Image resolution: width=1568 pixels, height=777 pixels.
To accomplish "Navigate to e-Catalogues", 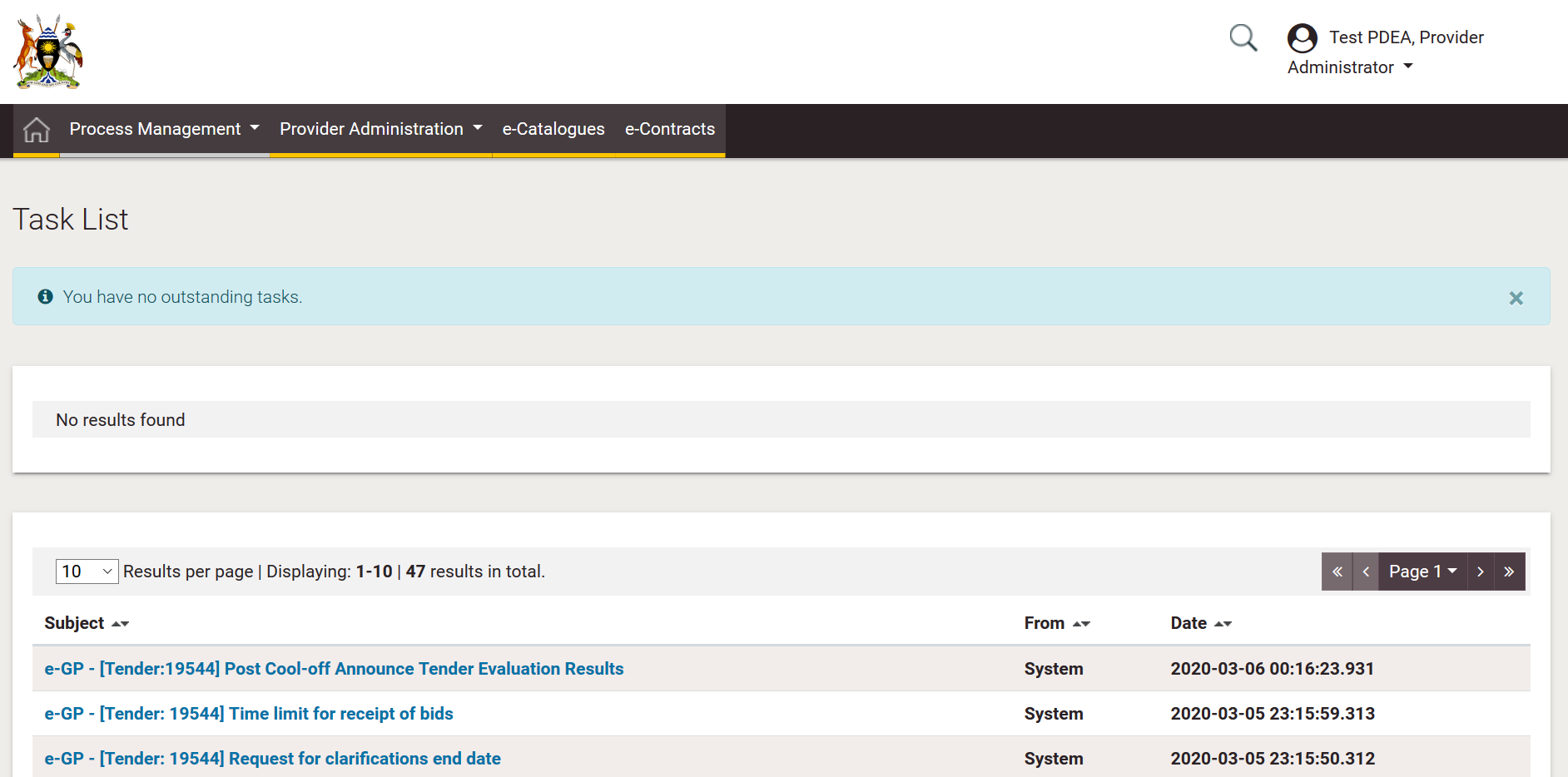I will point(553,130).
